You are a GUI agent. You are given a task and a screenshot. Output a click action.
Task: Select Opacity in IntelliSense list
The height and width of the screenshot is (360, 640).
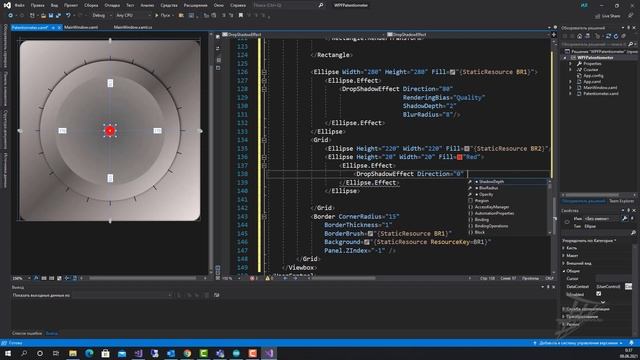486,195
